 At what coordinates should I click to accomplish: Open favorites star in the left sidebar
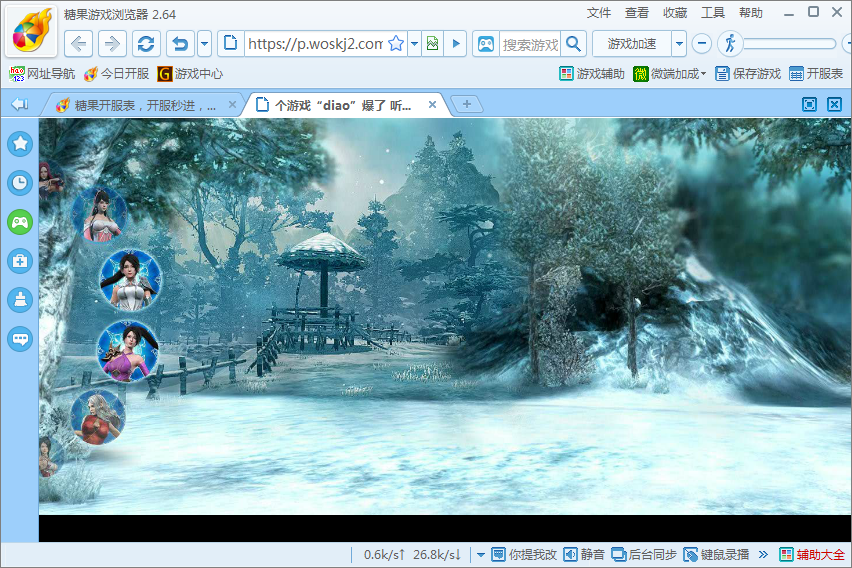click(x=20, y=143)
